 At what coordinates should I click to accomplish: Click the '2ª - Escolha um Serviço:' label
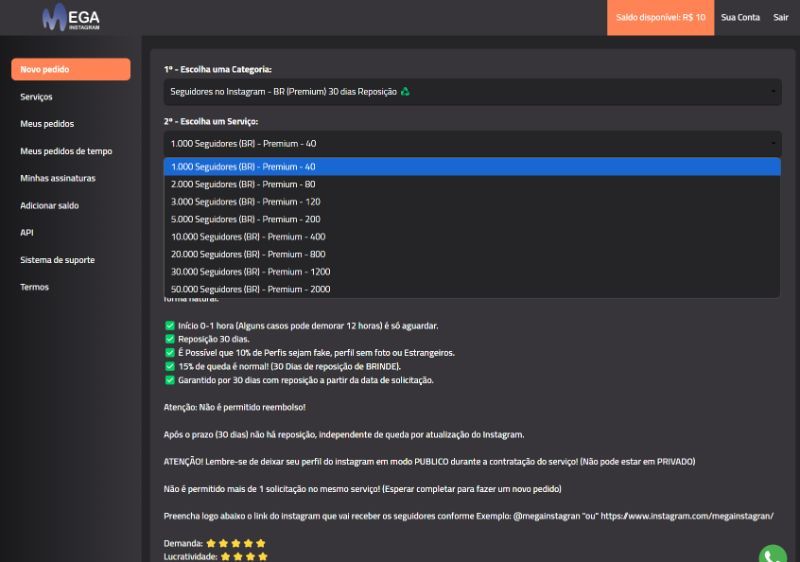pos(211,121)
